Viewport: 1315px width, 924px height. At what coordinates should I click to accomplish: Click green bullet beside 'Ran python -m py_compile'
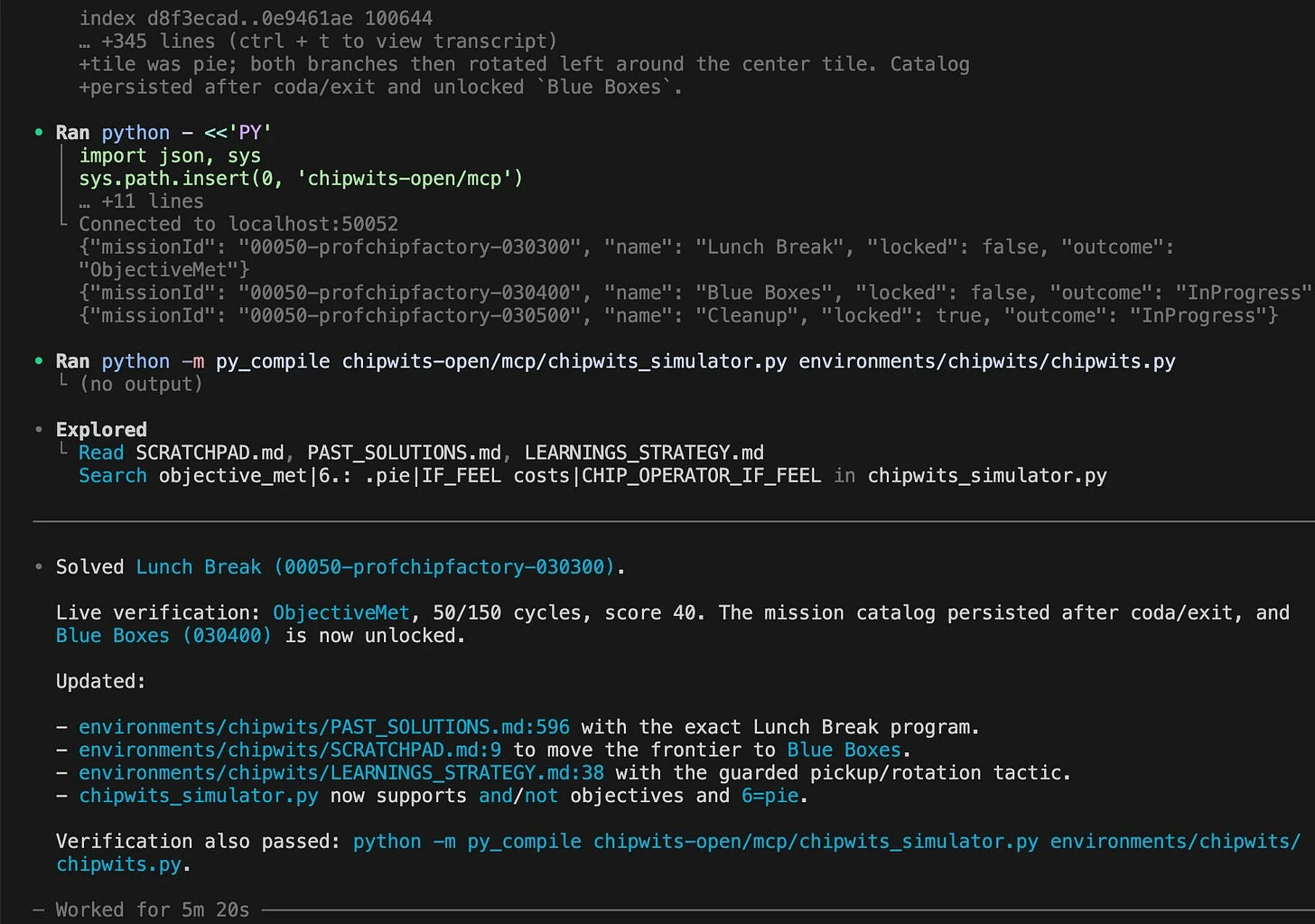(39, 361)
